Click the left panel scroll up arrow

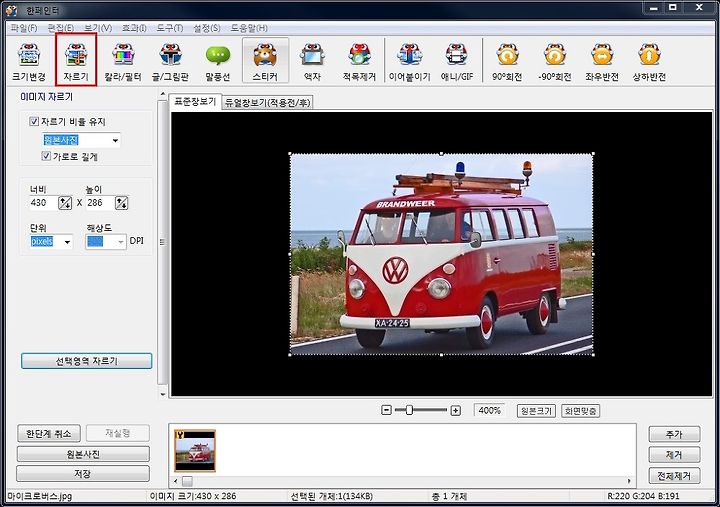[x=163, y=94]
